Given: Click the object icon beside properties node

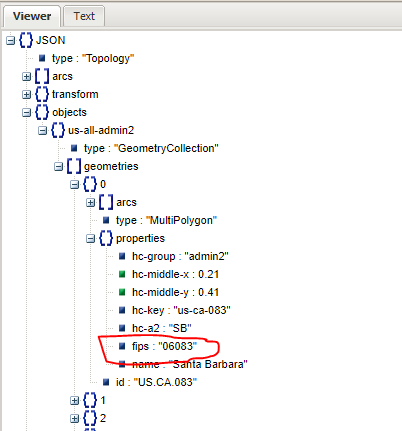Looking at the screenshot, I should [106, 238].
